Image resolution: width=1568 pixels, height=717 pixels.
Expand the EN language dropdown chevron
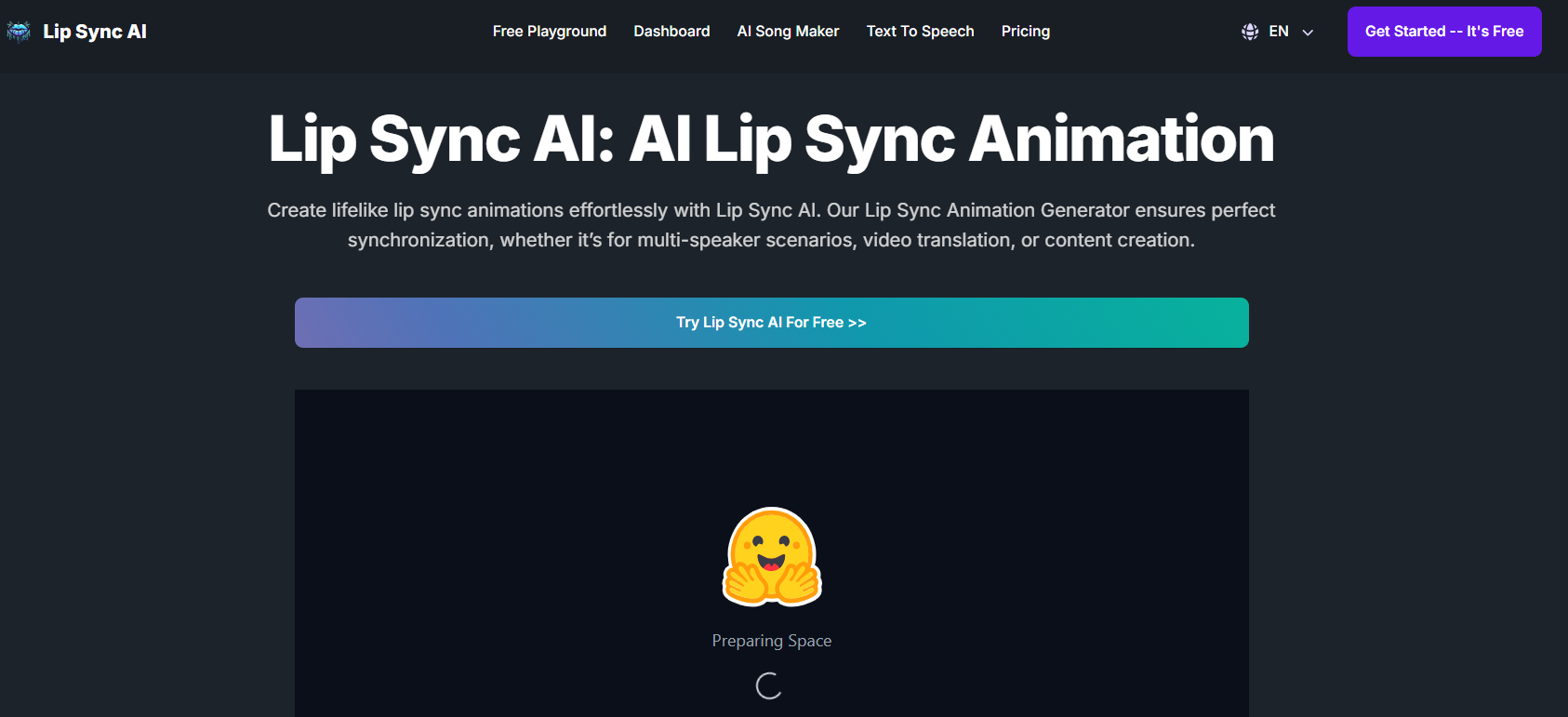click(1308, 33)
